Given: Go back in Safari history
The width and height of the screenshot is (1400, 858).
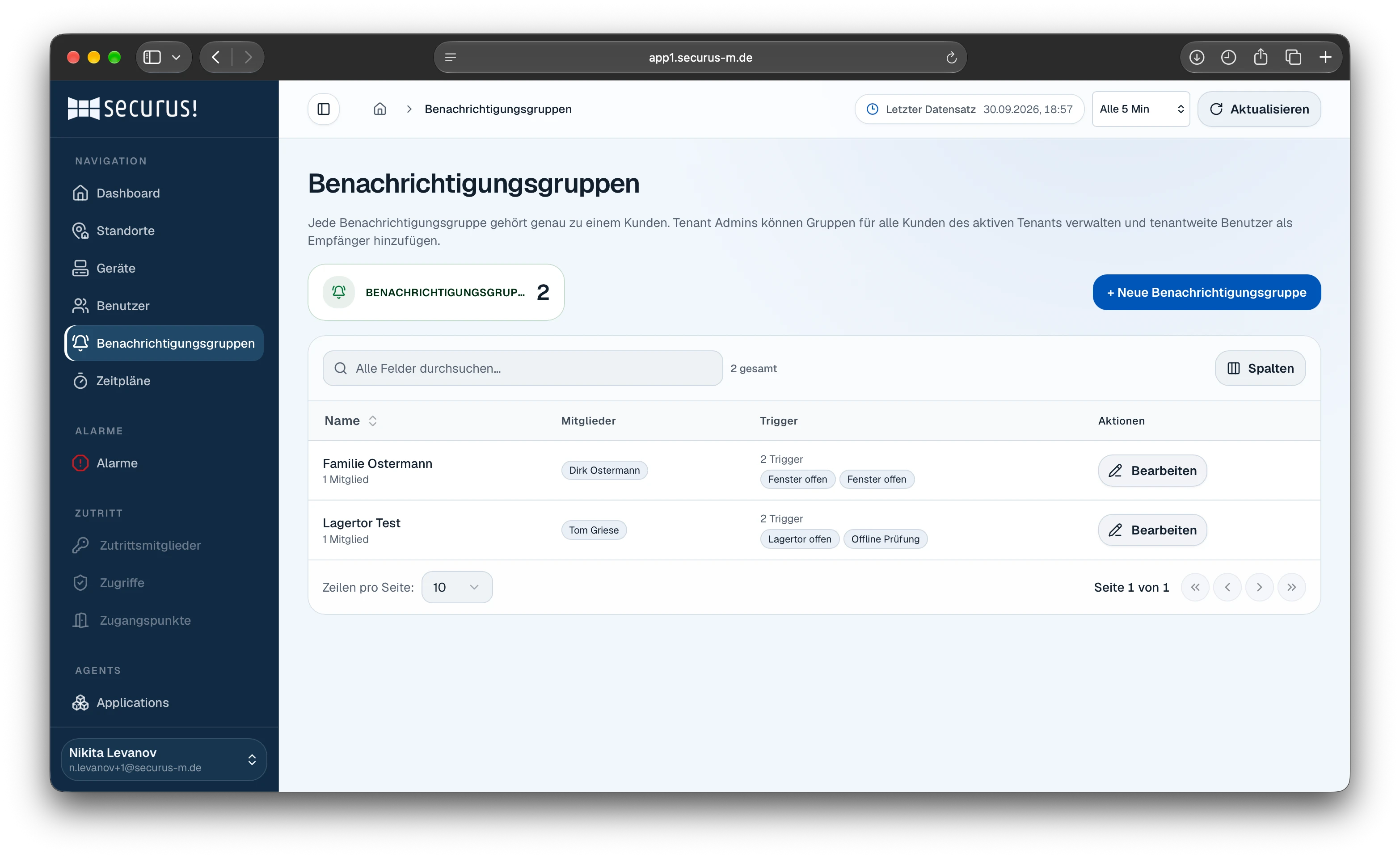Looking at the screenshot, I should [x=216, y=57].
